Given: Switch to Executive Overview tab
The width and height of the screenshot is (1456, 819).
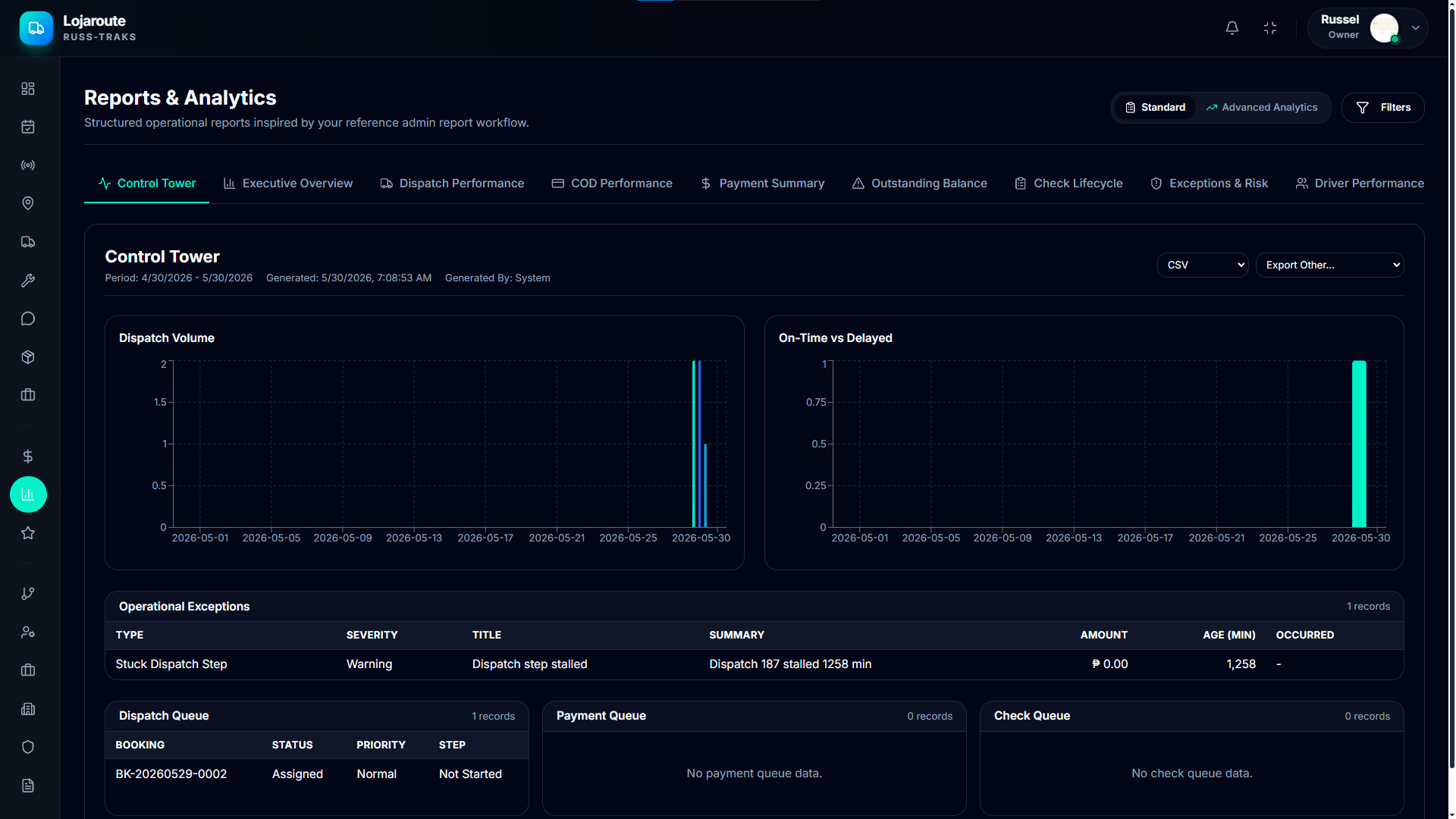Looking at the screenshot, I should pos(288,184).
